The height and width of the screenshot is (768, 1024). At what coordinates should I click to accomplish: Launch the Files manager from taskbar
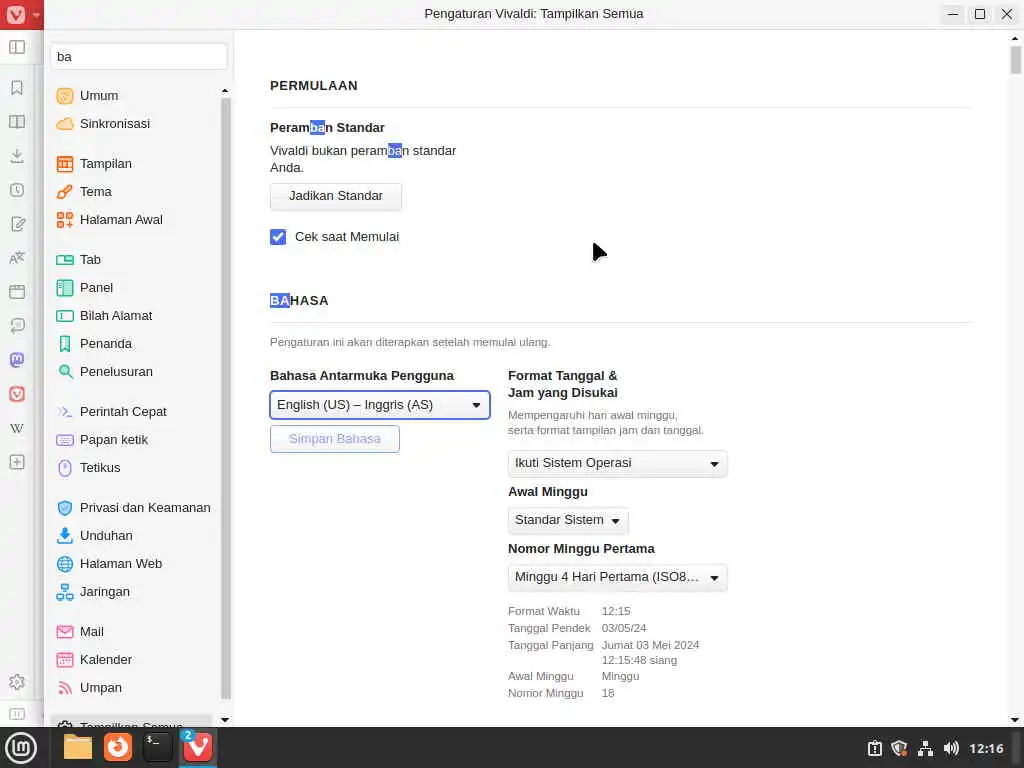[78, 747]
